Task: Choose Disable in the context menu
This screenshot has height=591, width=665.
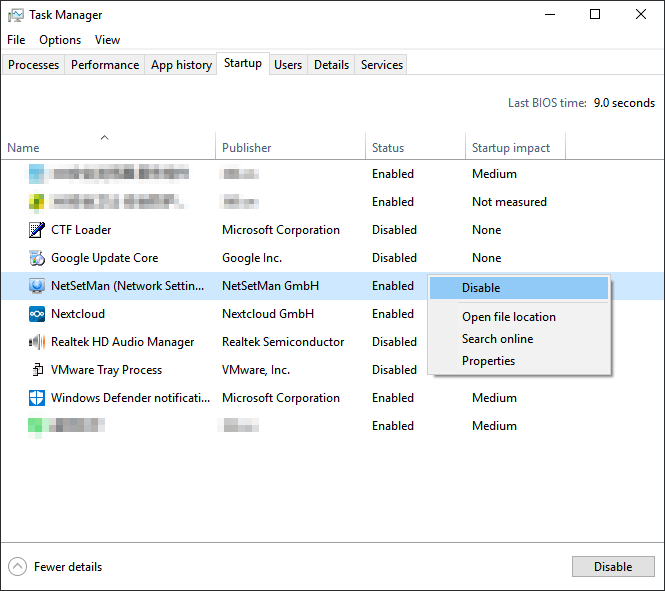Action: 481,288
